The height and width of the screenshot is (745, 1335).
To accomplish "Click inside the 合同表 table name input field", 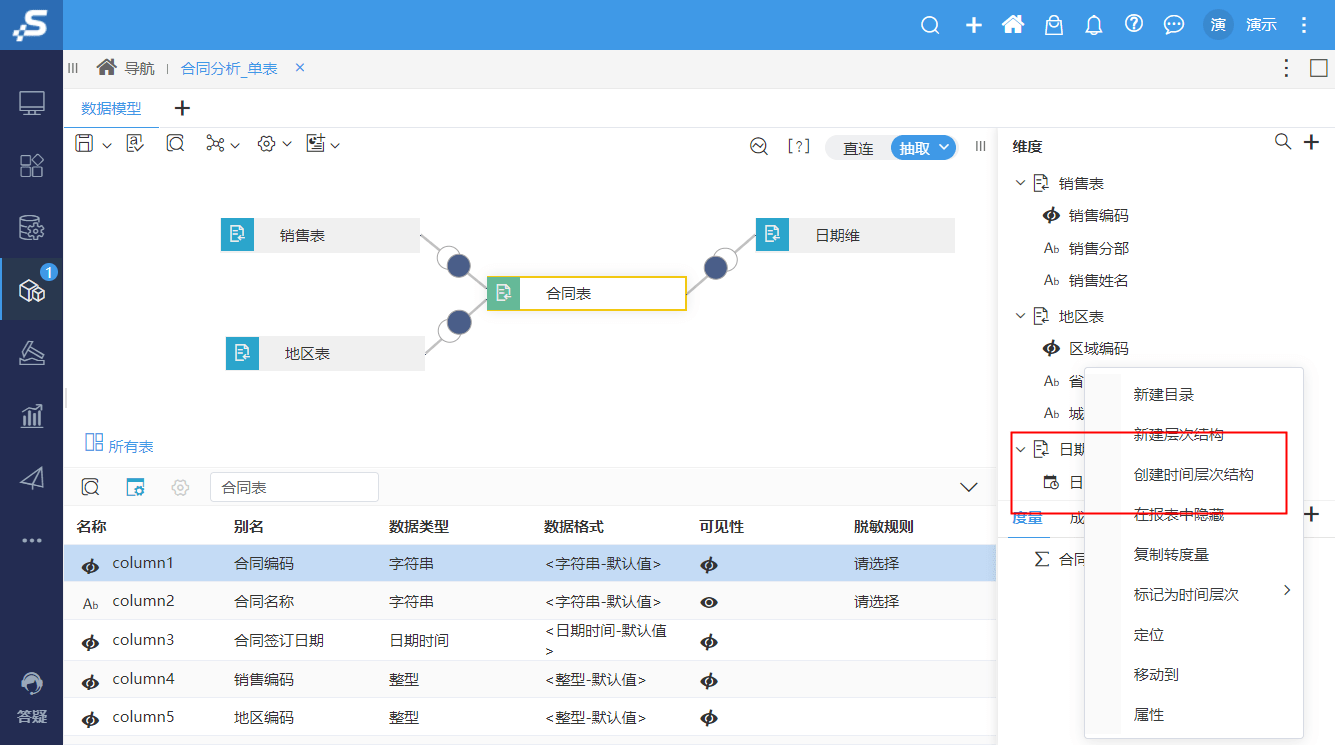I will (x=293, y=487).
